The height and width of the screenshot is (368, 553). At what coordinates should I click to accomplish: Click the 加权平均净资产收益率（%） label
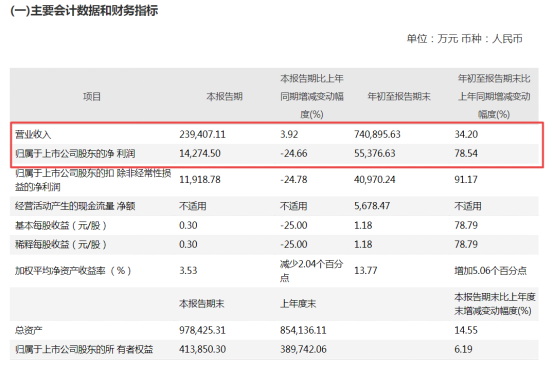pyautogui.click(x=73, y=271)
